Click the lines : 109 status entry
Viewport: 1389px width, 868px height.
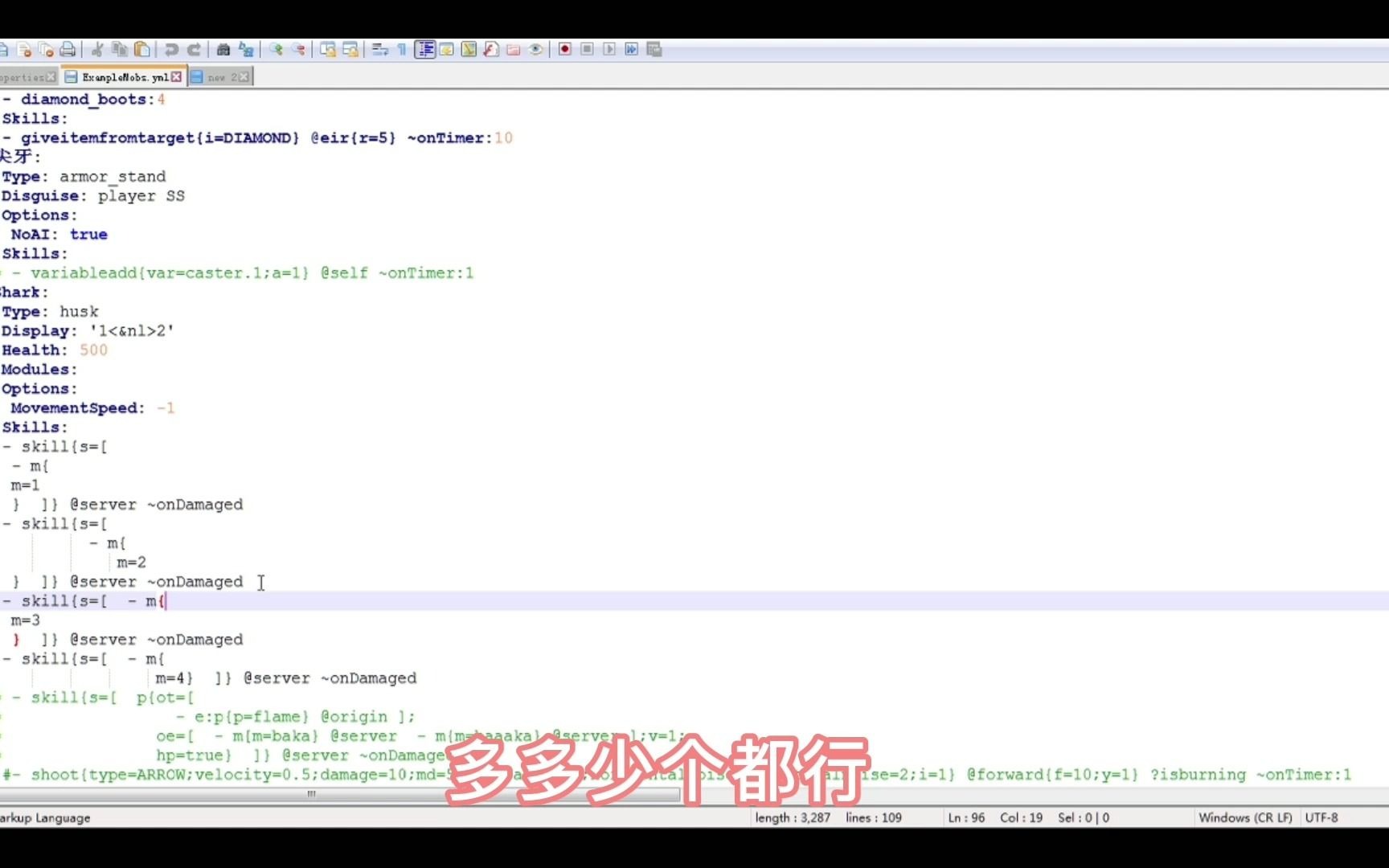pos(874,817)
